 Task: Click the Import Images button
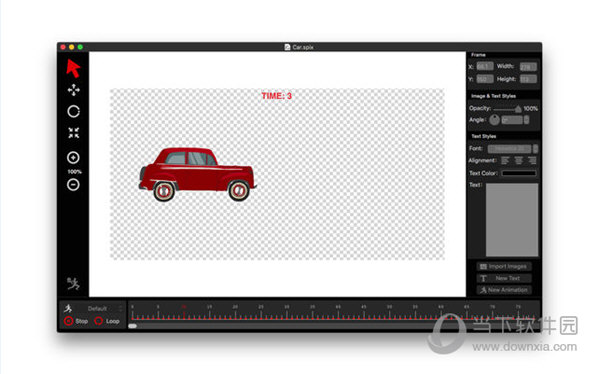click(504, 266)
